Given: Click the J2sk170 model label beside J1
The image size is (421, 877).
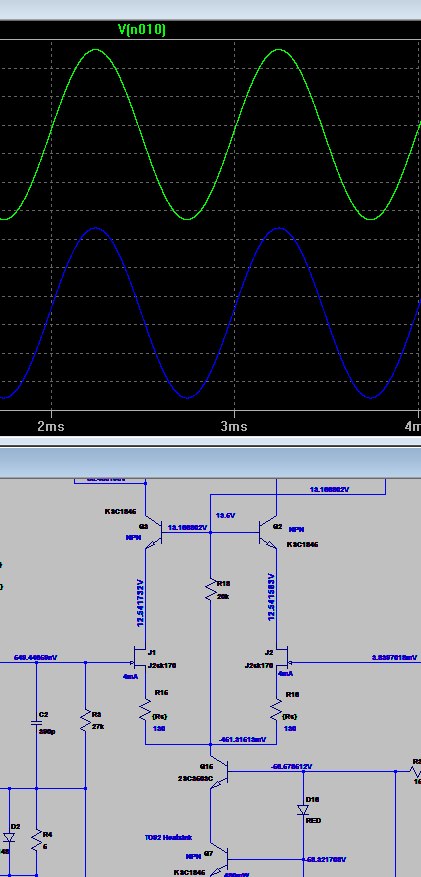Looking at the screenshot, I should point(162,666).
